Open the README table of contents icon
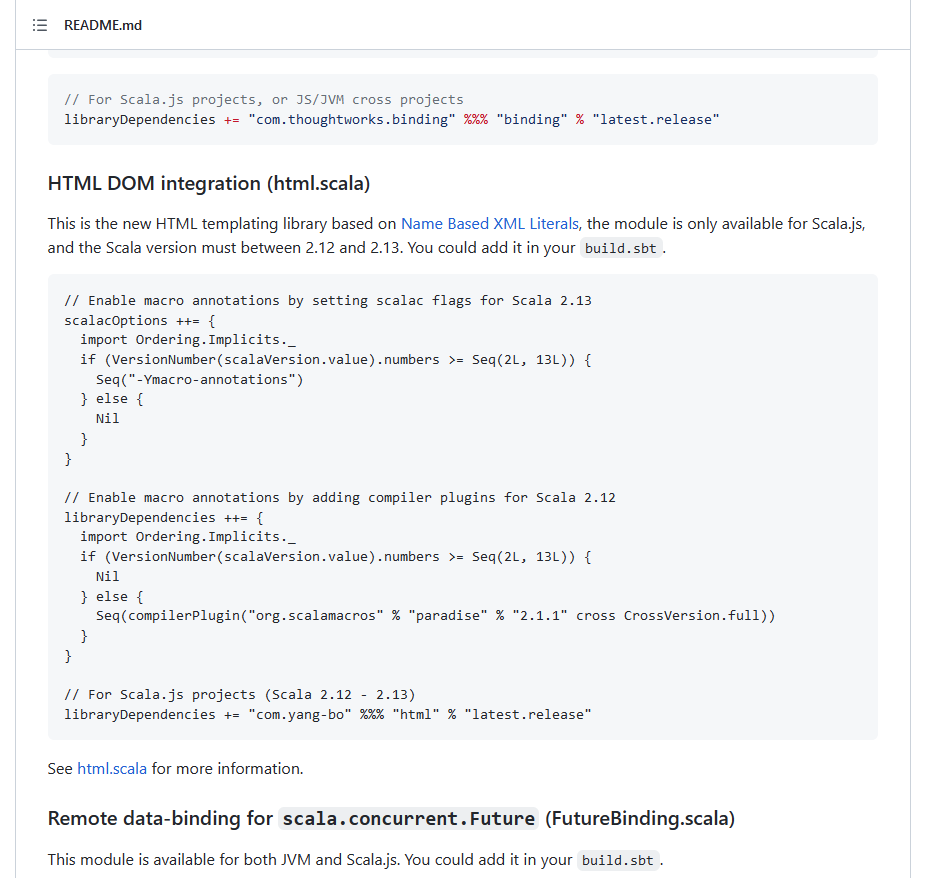 [x=40, y=25]
